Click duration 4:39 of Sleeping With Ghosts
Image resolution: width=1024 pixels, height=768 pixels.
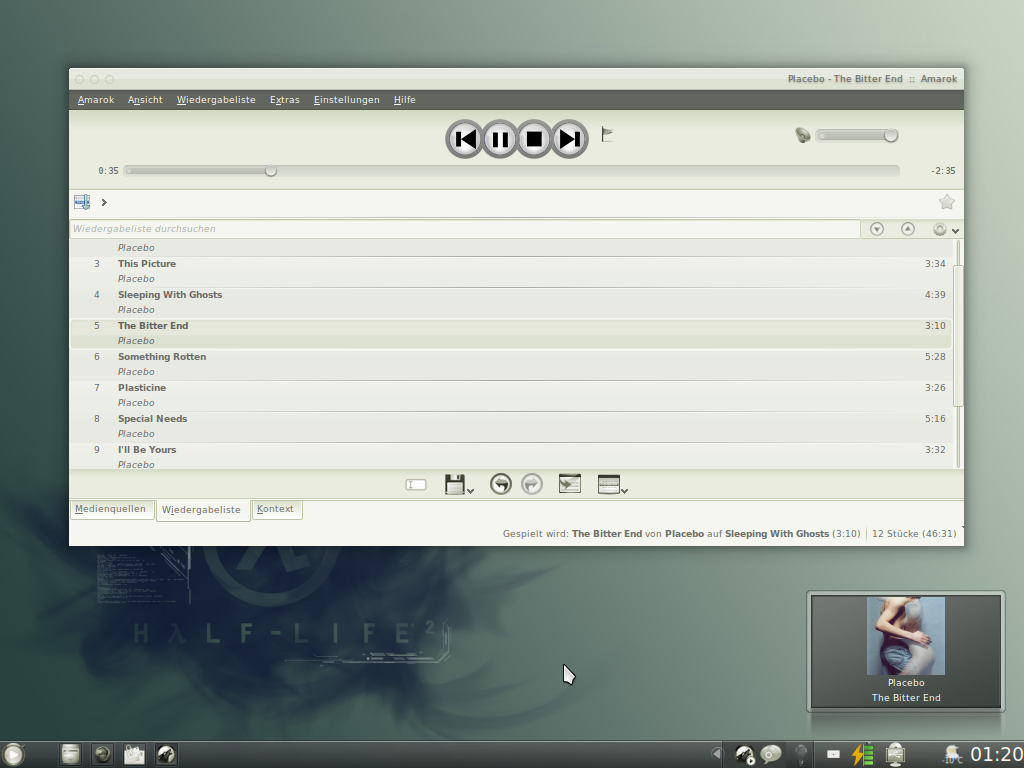(x=935, y=295)
